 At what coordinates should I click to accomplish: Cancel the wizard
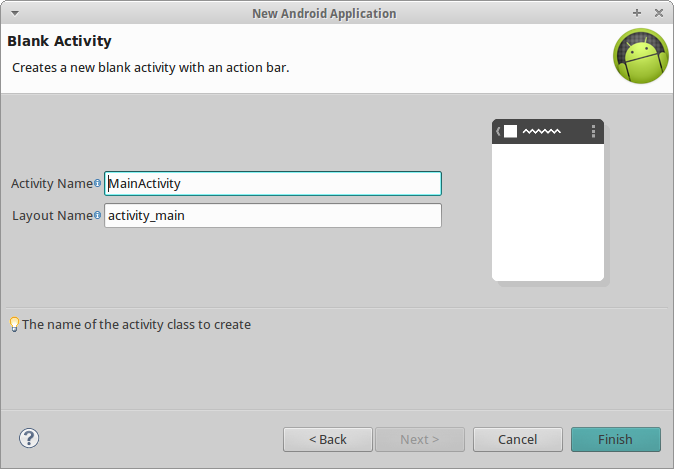click(x=518, y=439)
